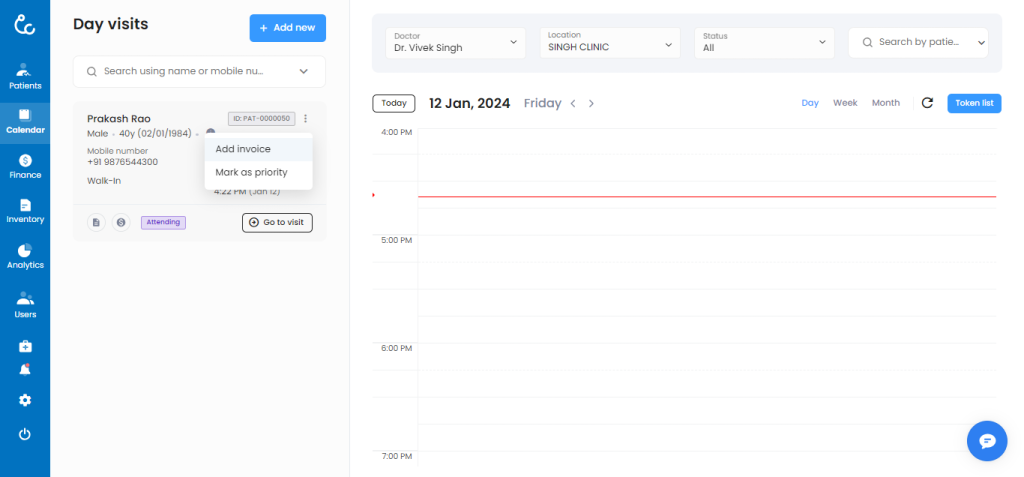
Task: Open Analytics from the sidebar
Action: click(x=25, y=256)
